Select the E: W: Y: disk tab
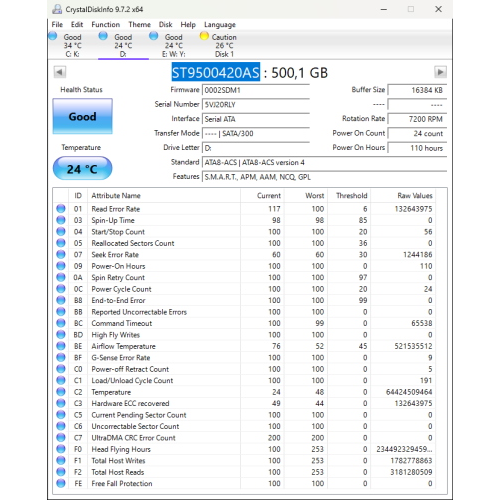 tap(174, 45)
